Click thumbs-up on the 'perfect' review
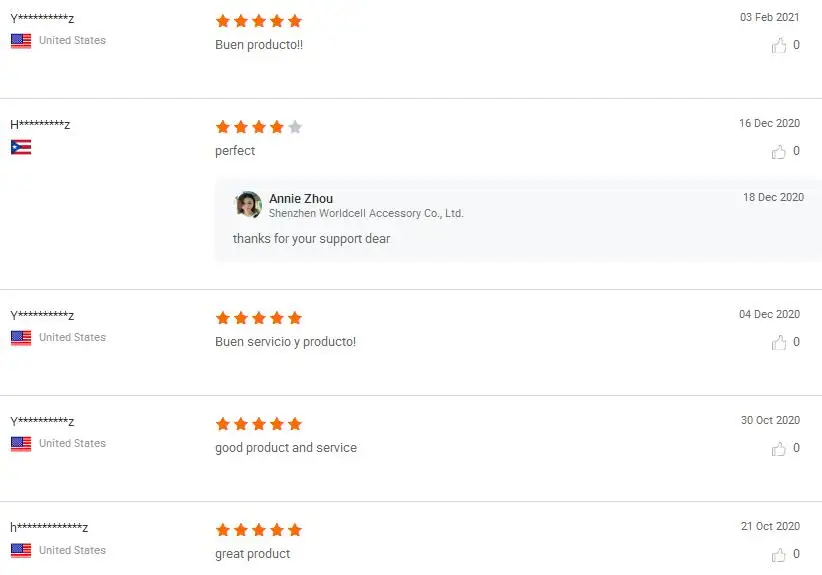The image size is (822, 575). (x=779, y=152)
